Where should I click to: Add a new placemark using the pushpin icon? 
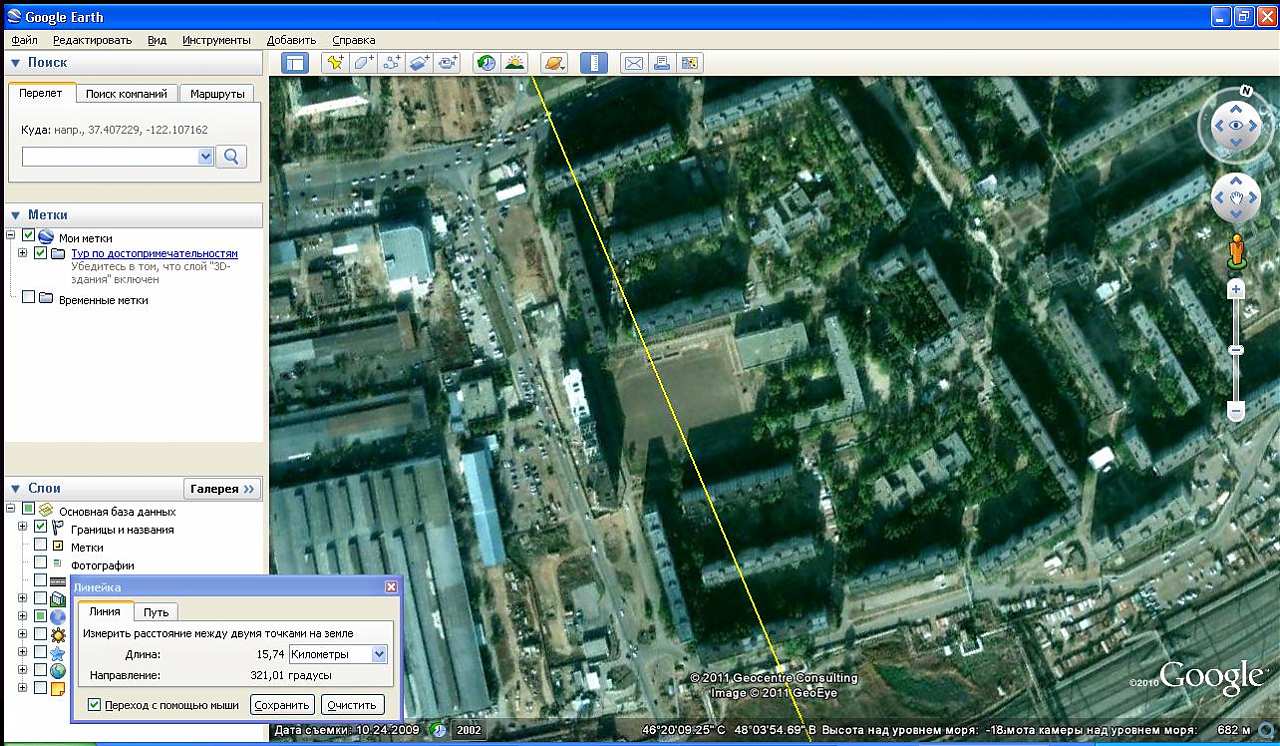tap(335, 63)
